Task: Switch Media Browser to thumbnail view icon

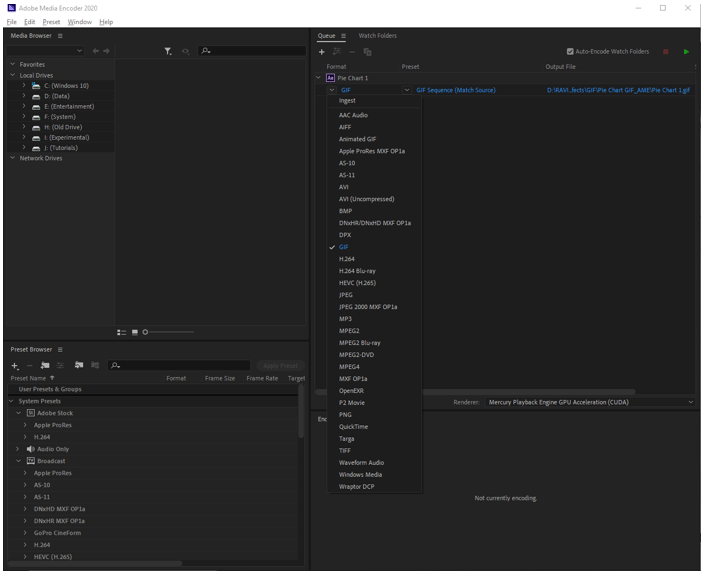Action: (135, 332)
